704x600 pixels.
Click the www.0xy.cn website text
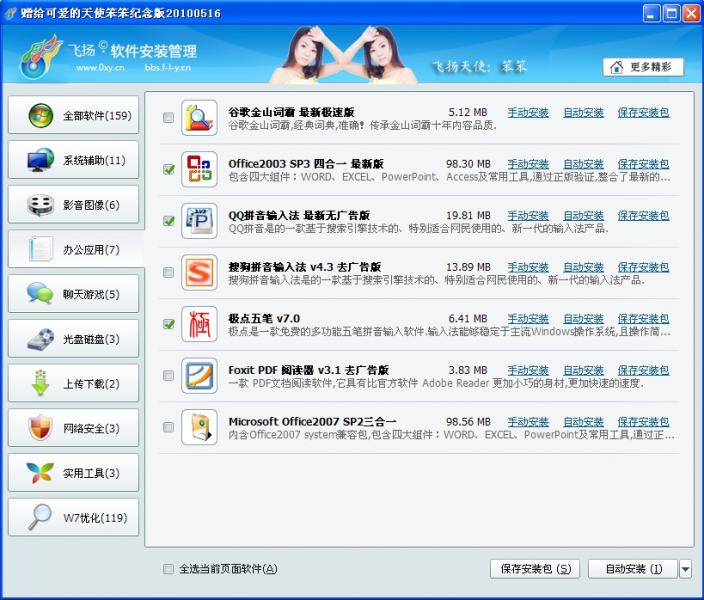tap(100, 68)
